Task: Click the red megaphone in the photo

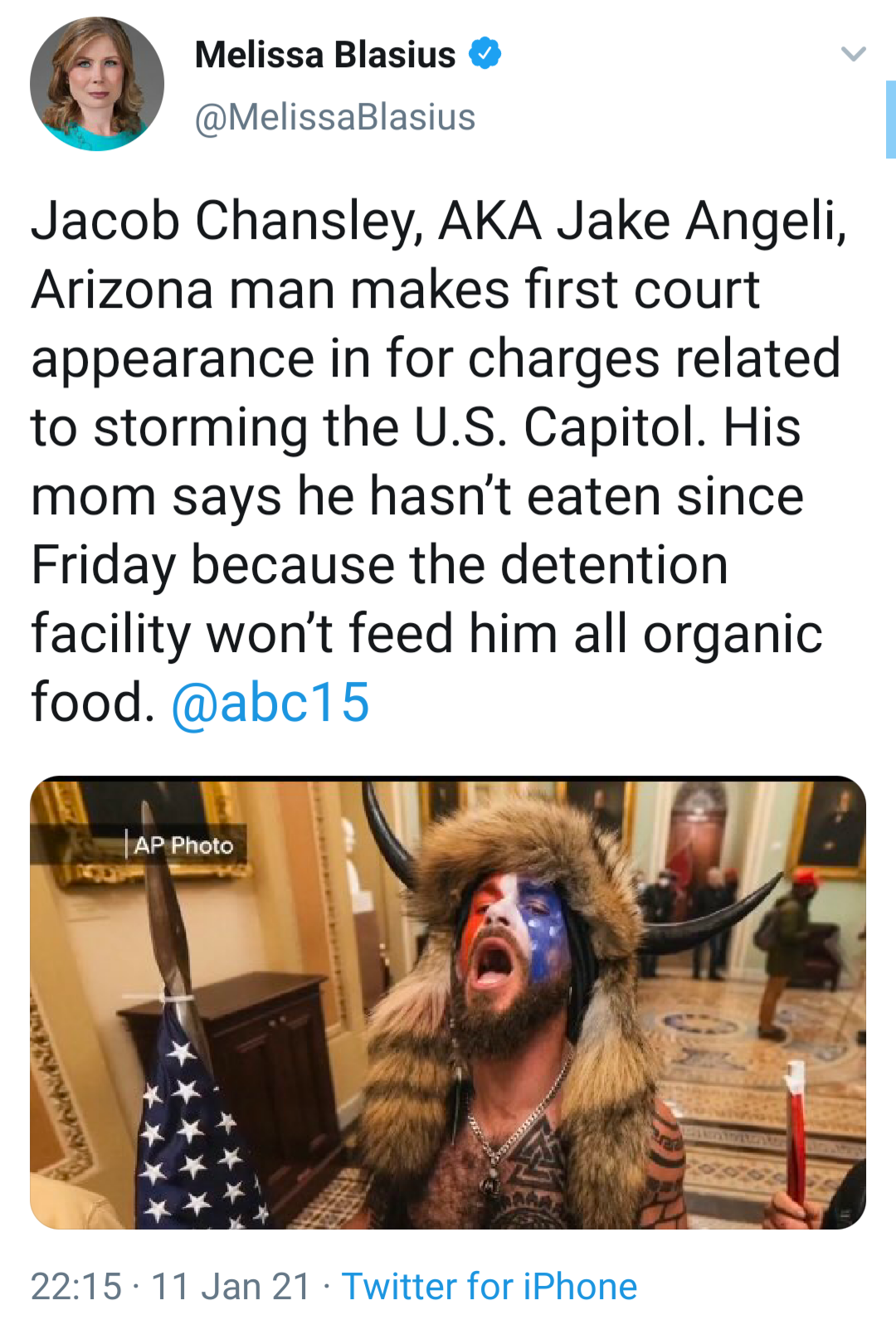Action: click(796, 1137)
